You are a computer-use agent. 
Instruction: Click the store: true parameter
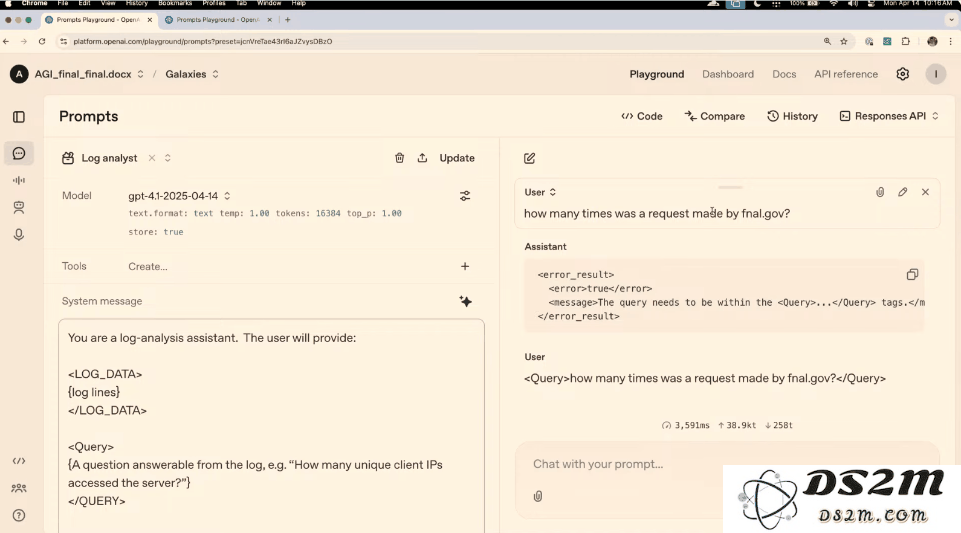[x=156, y=232]
